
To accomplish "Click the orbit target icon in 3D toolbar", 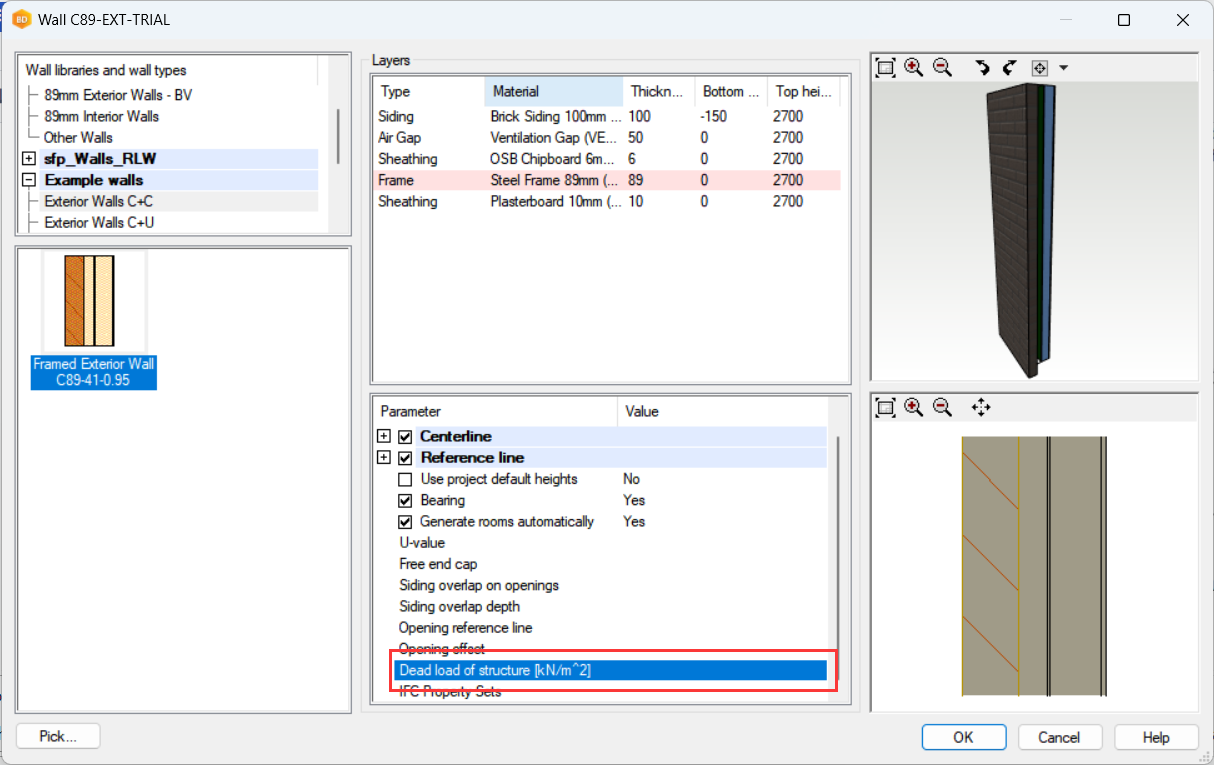I will [1040, 68].
